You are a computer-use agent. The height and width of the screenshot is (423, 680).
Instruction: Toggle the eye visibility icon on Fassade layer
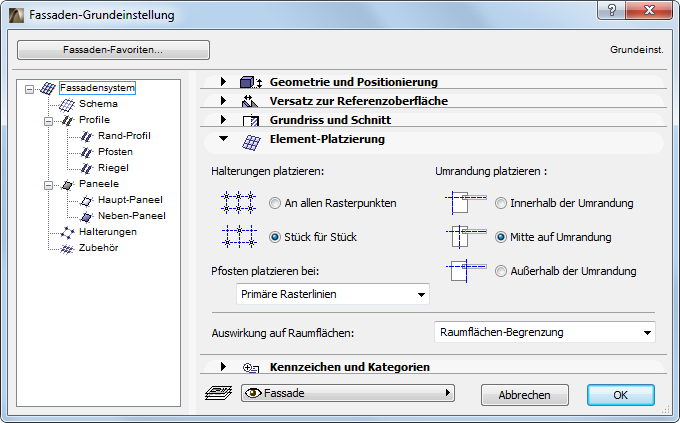(253, 393)
